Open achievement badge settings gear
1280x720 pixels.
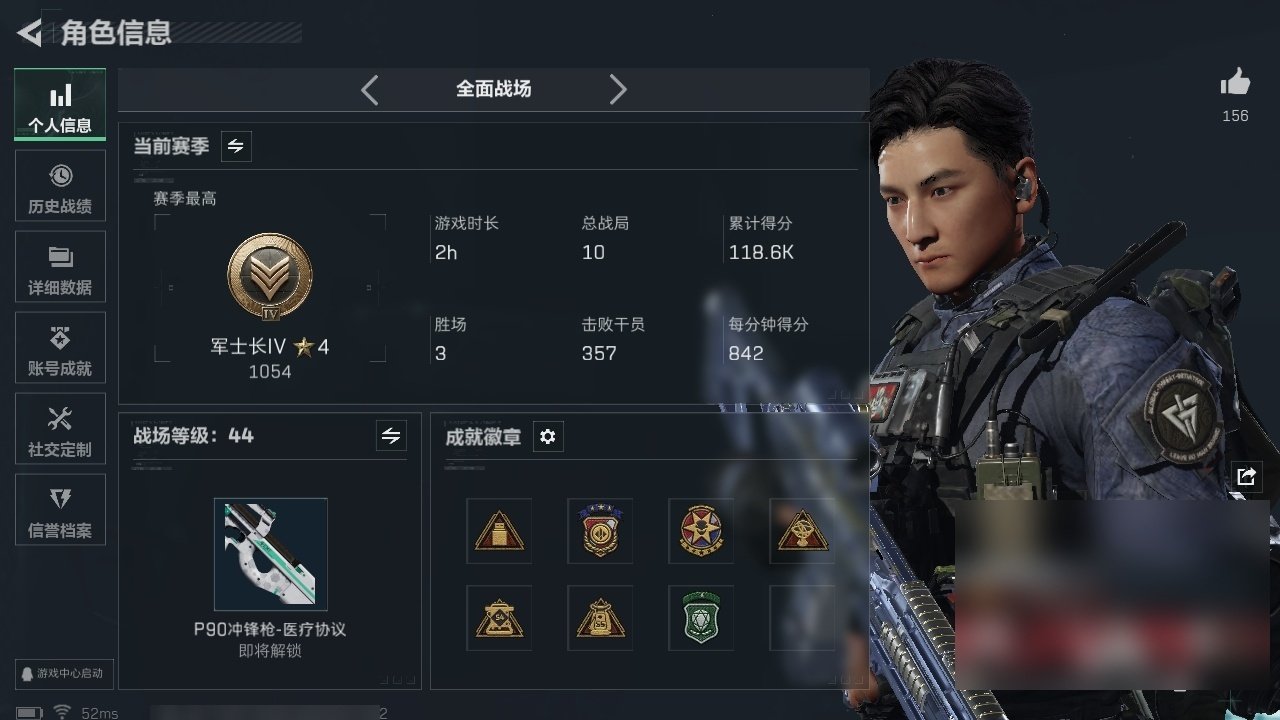point(547,437)
